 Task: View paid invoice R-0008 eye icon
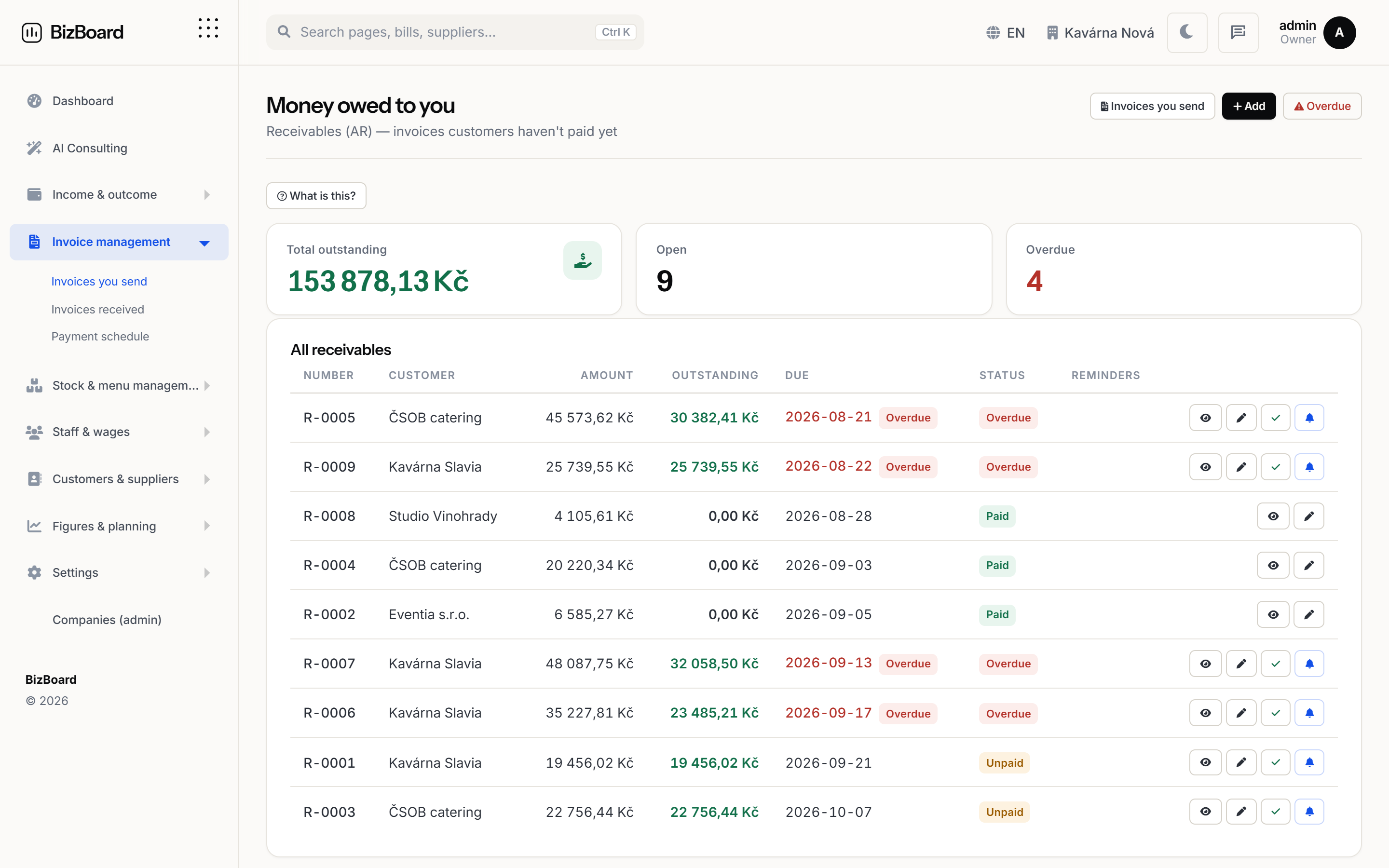(1273, 516)
